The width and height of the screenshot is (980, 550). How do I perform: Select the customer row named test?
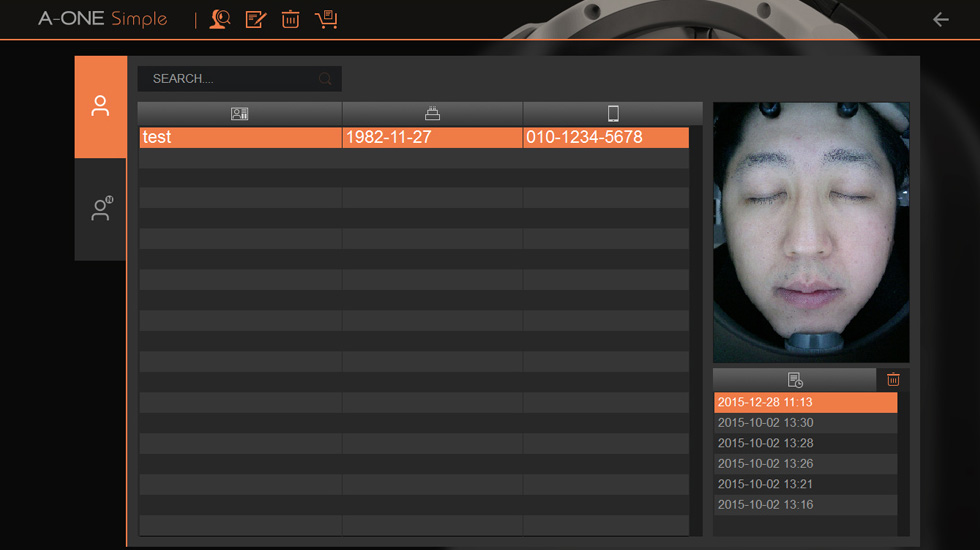[414, 138]
